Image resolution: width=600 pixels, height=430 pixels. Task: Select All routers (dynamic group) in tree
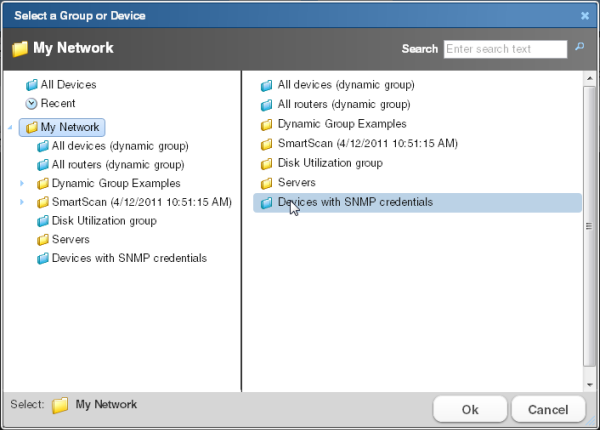click(118, 165)
